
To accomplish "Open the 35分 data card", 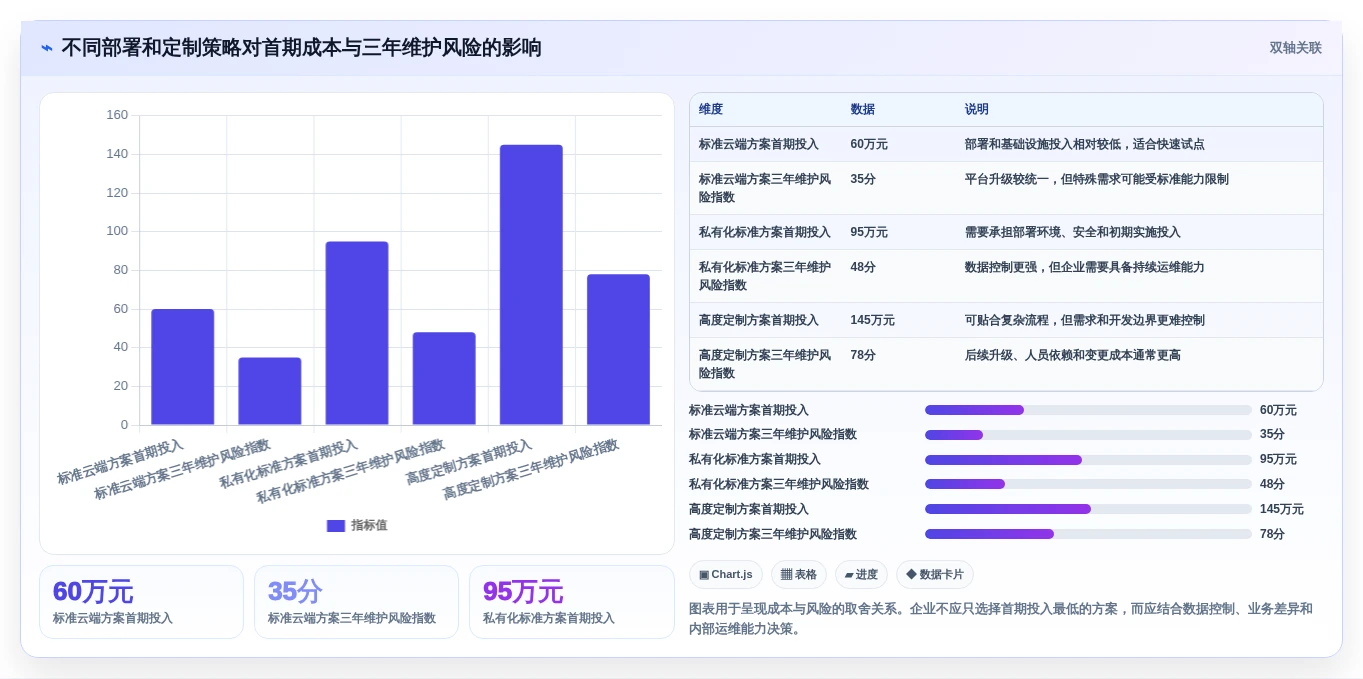I will click(x=356, y=602).
